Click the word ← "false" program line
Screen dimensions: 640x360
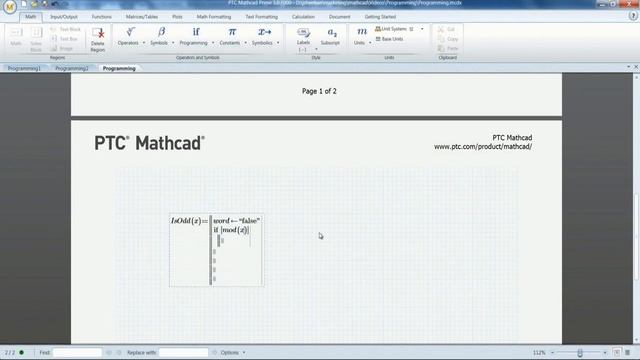click(x=236, y=220)
